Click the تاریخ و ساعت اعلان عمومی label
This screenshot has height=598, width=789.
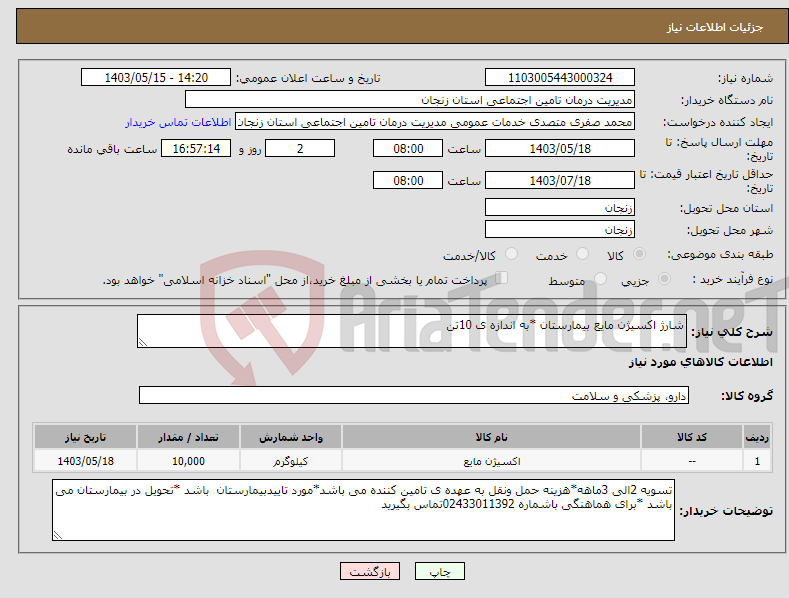tap(308, 79)
